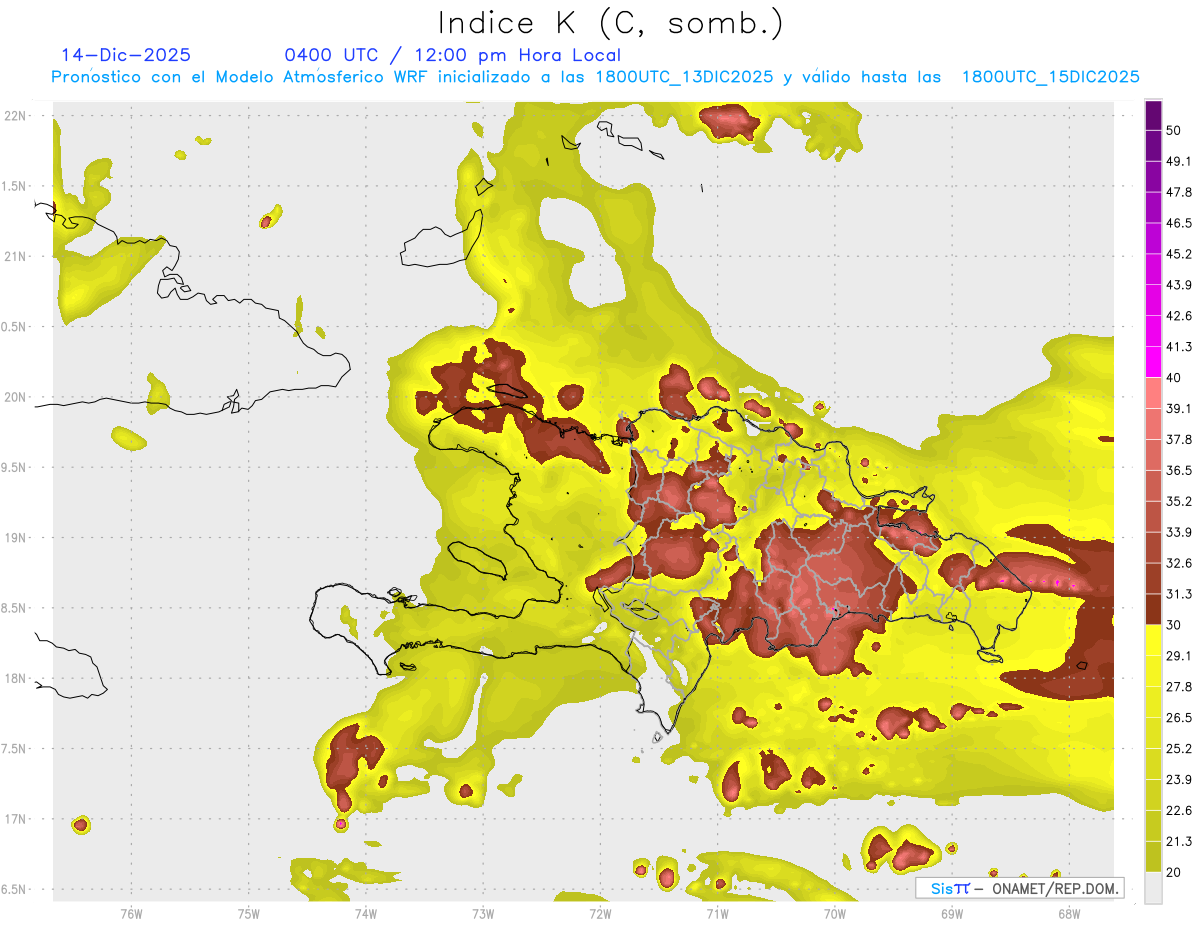
Task: Click the colorbar value '32.6'
Action: (1179, 563)
